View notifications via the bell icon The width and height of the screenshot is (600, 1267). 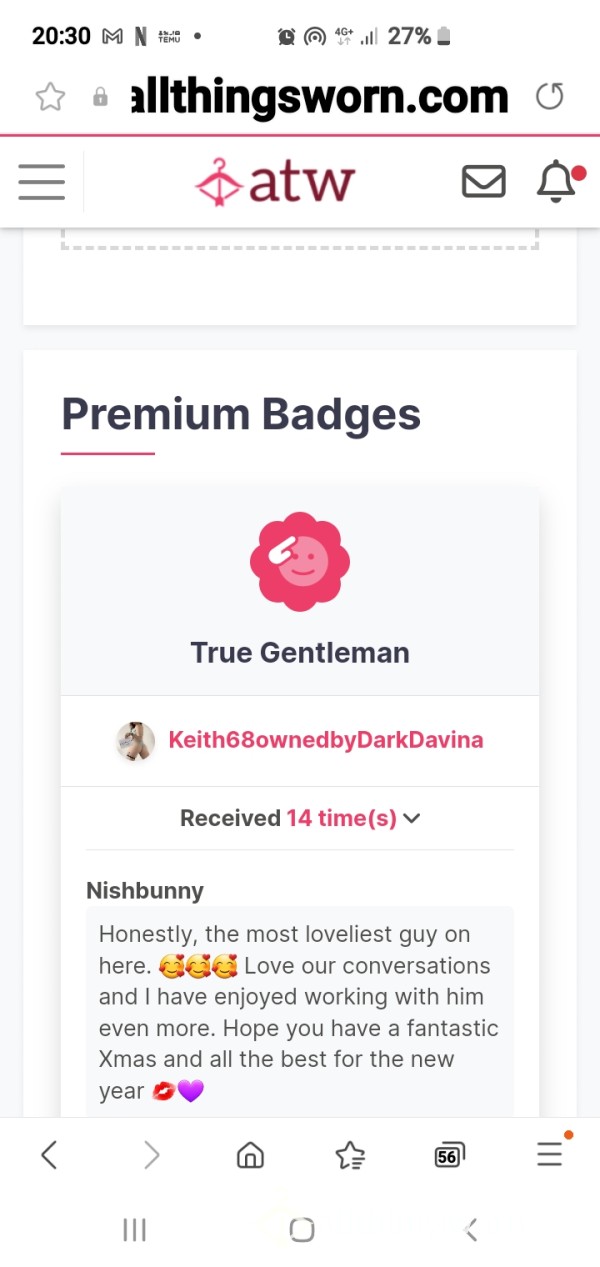(x=557, y=182)
